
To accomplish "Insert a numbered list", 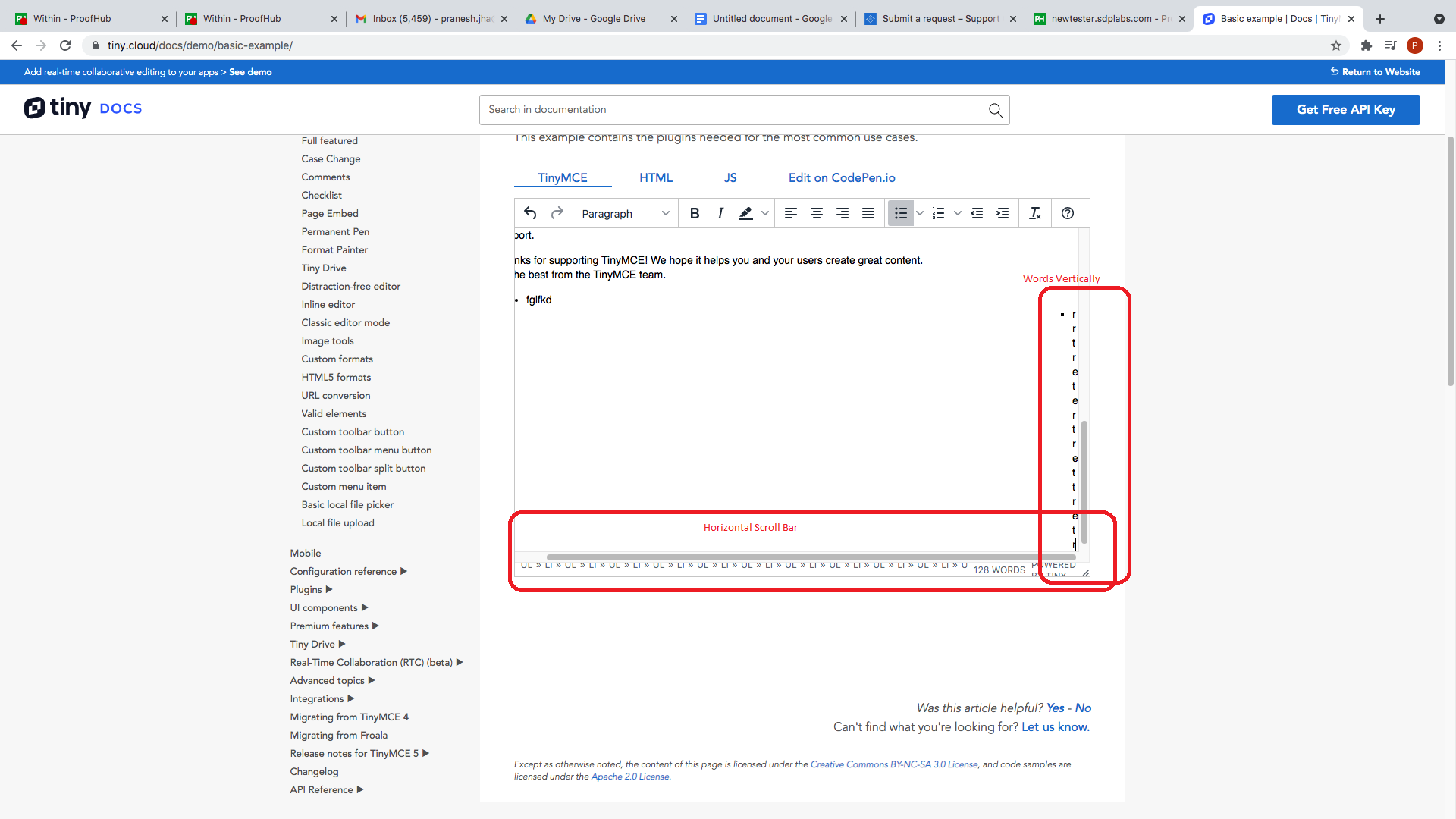I will click(938, 213).
